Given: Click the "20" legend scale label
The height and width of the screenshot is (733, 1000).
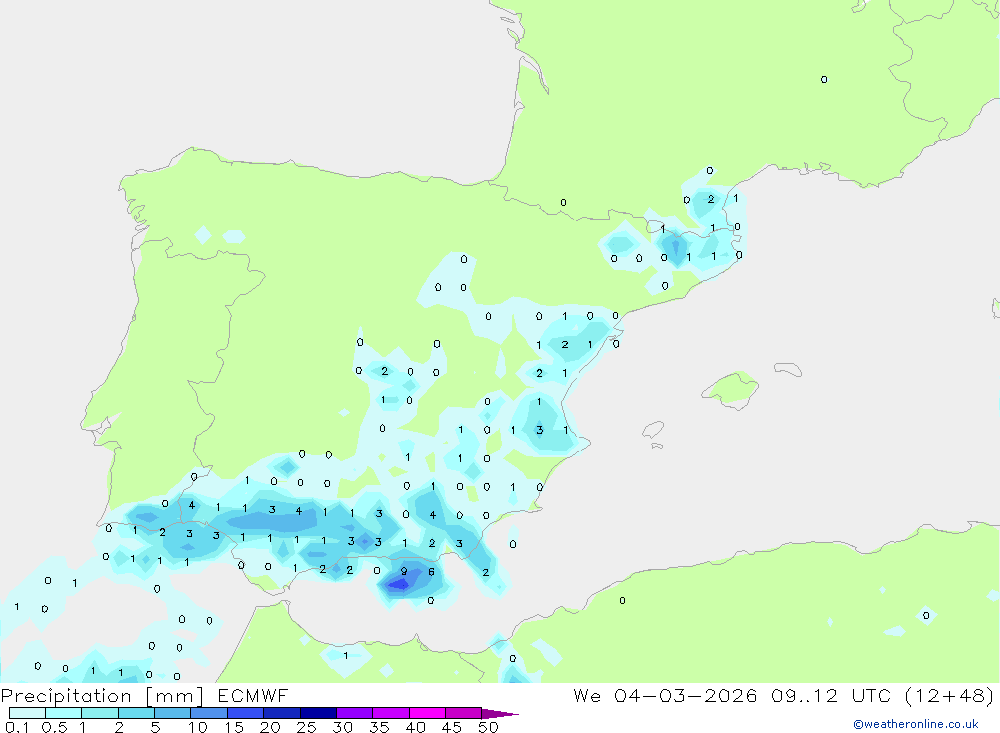Looking at the screenshot, I should (270, 727).
